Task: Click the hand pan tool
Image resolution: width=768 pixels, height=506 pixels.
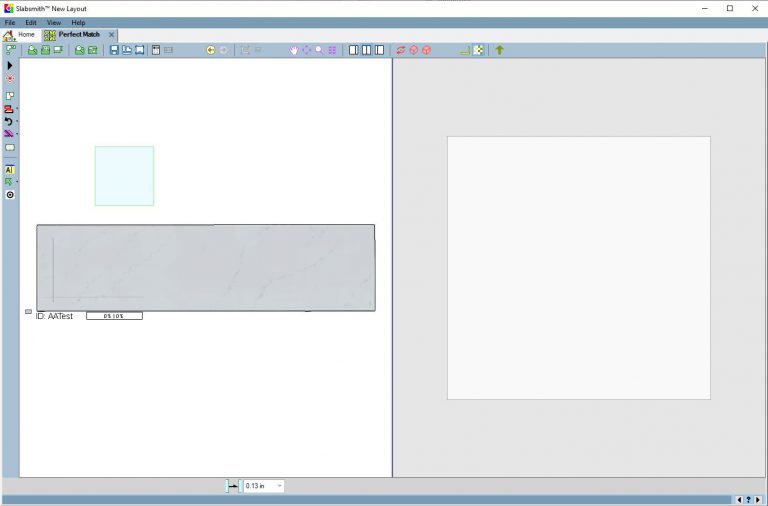Action: 294,50
